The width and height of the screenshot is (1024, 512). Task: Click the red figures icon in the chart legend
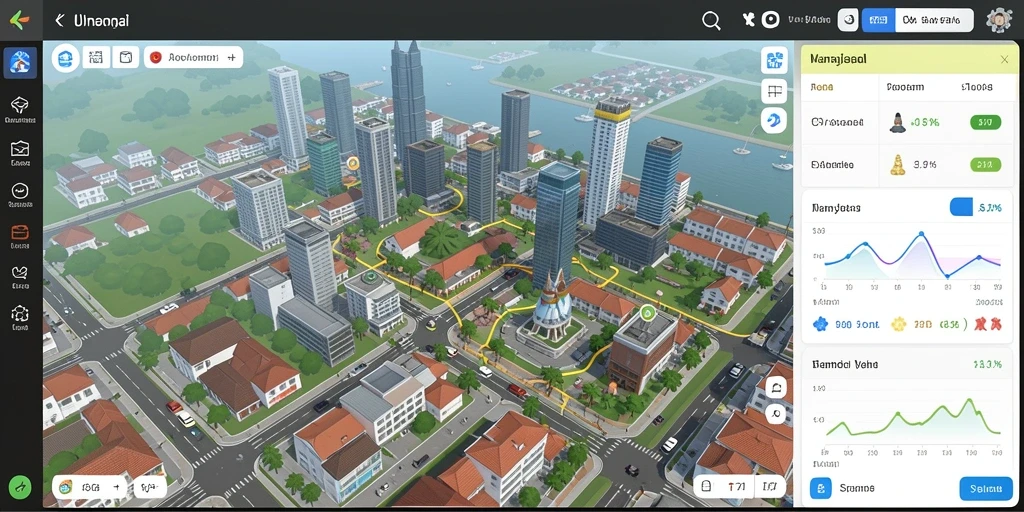click(986, 323)
